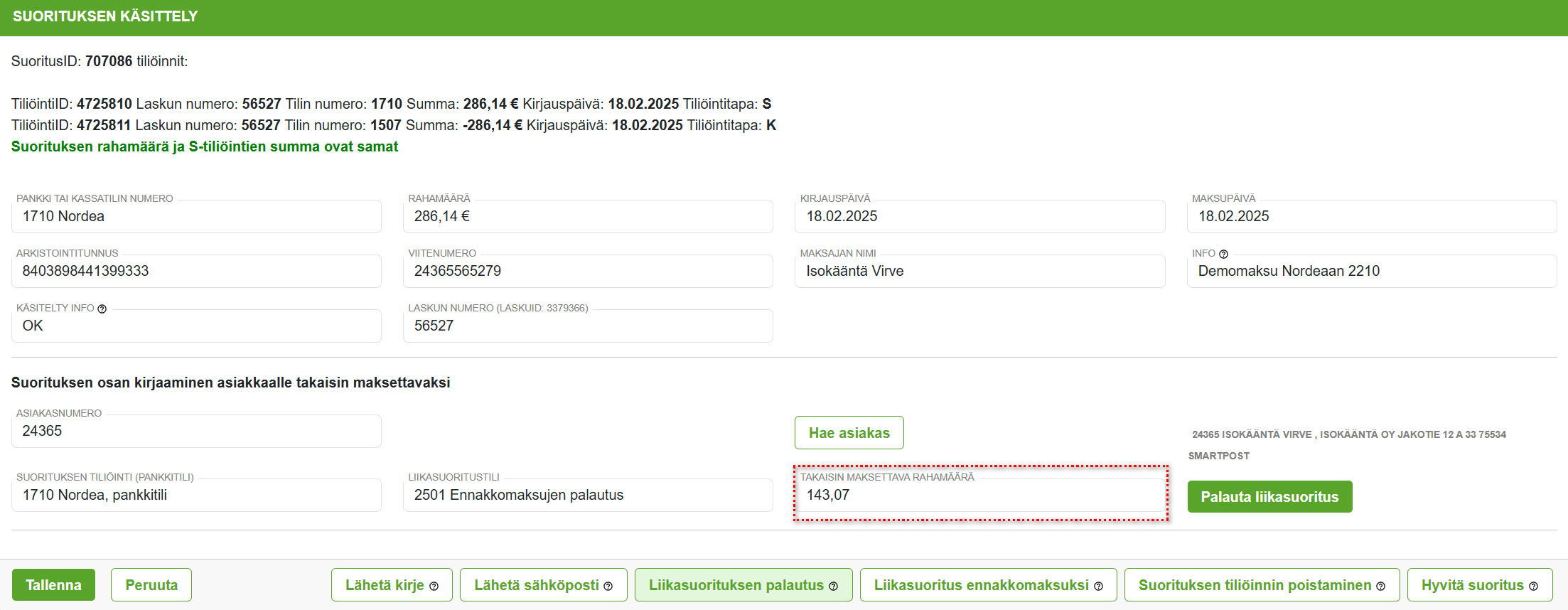Click the SuoritusID value 707086

[109, 61]
